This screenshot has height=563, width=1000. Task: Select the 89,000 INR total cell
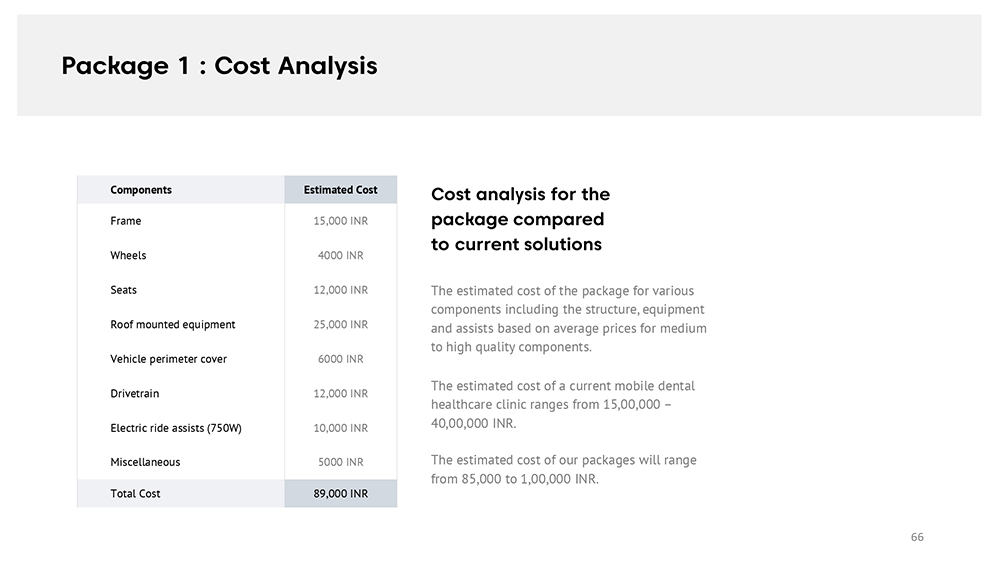click(341, 494)
